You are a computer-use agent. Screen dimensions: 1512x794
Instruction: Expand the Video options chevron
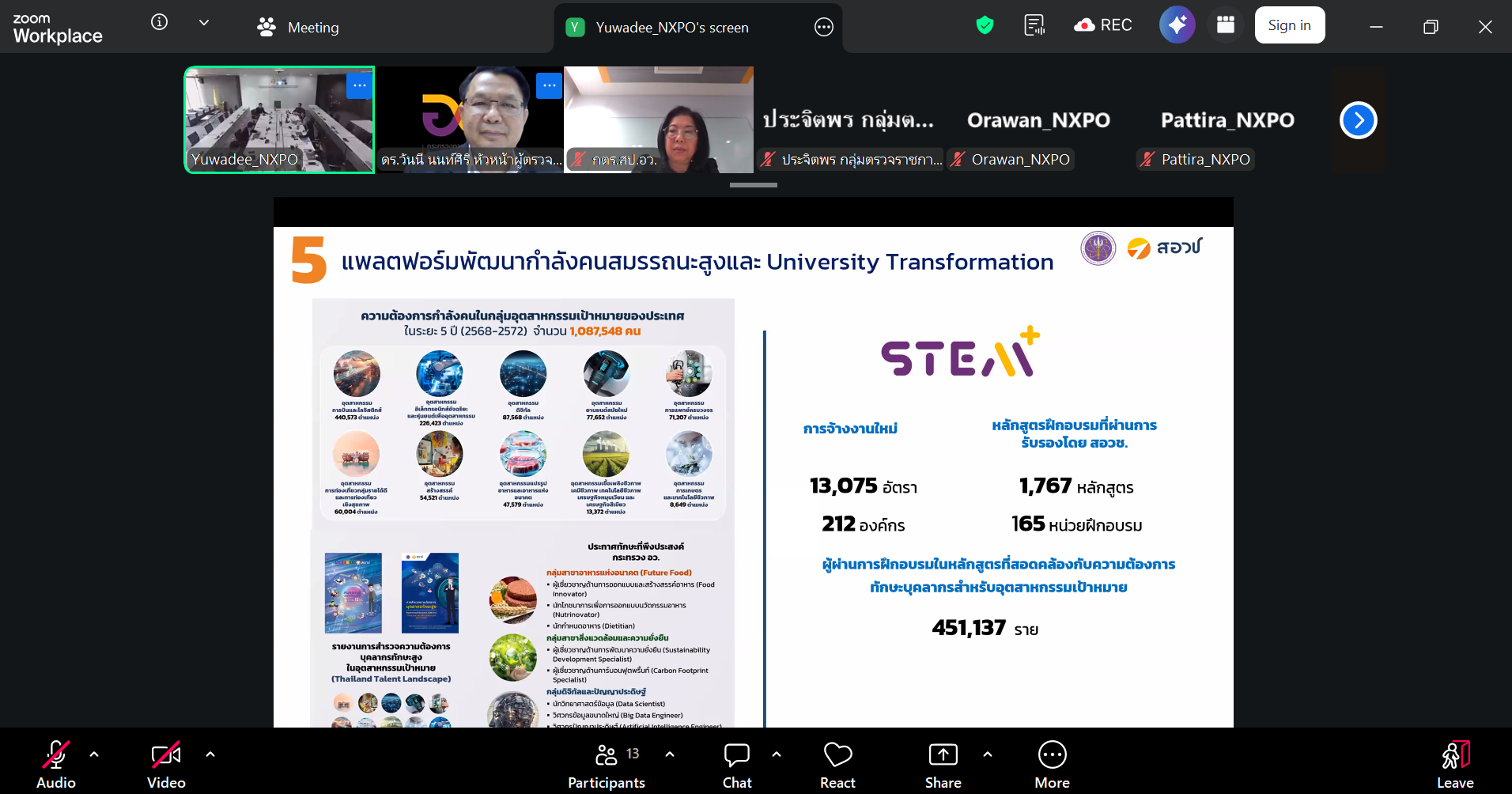(x=210, y=754)
